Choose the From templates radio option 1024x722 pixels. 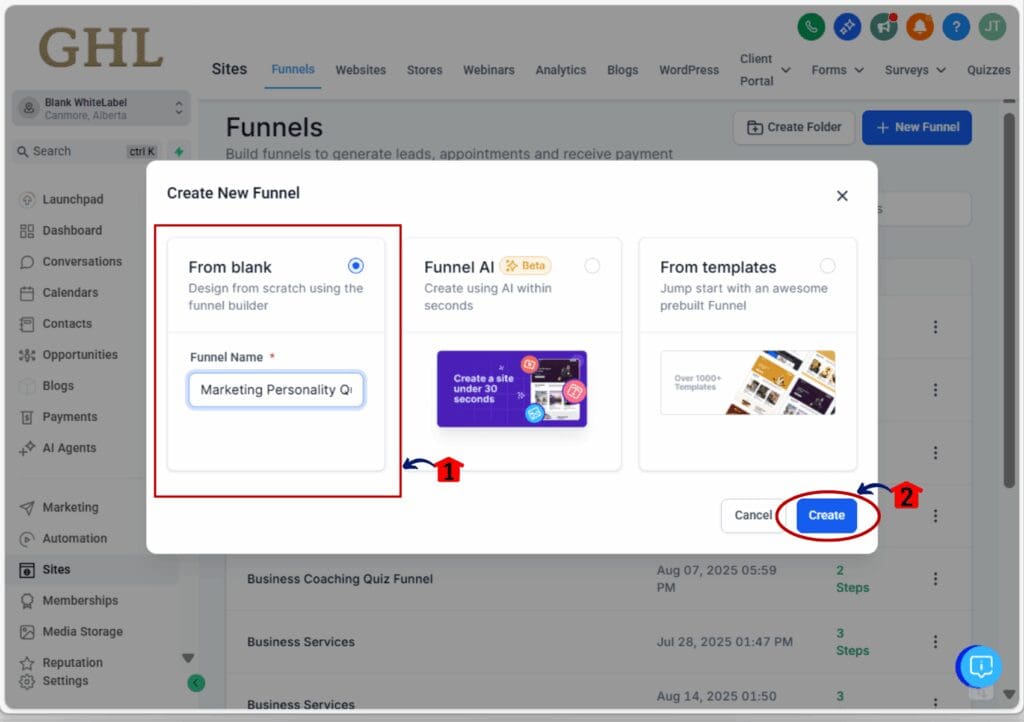click(x=827, y=265)
